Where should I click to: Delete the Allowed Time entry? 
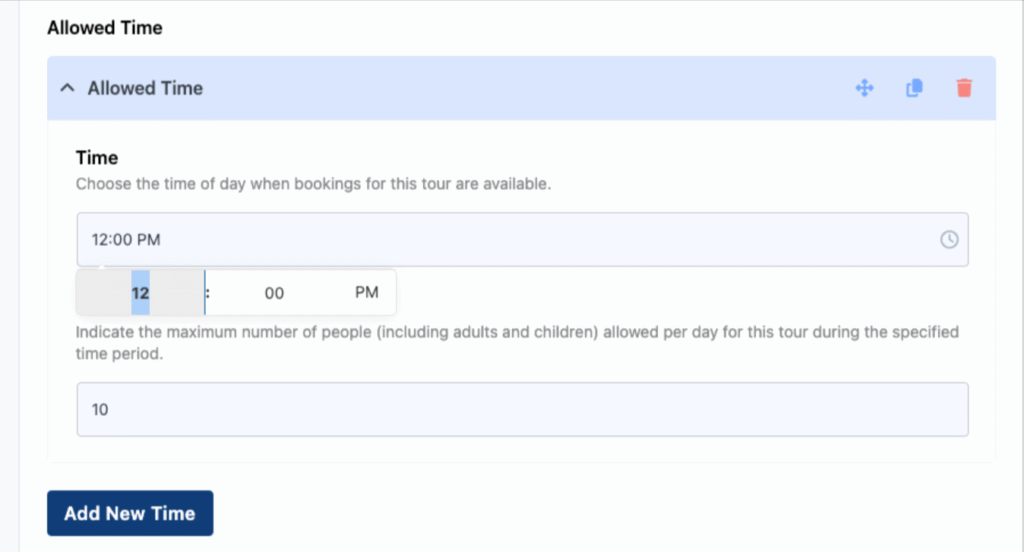click(x=964, y=88)
